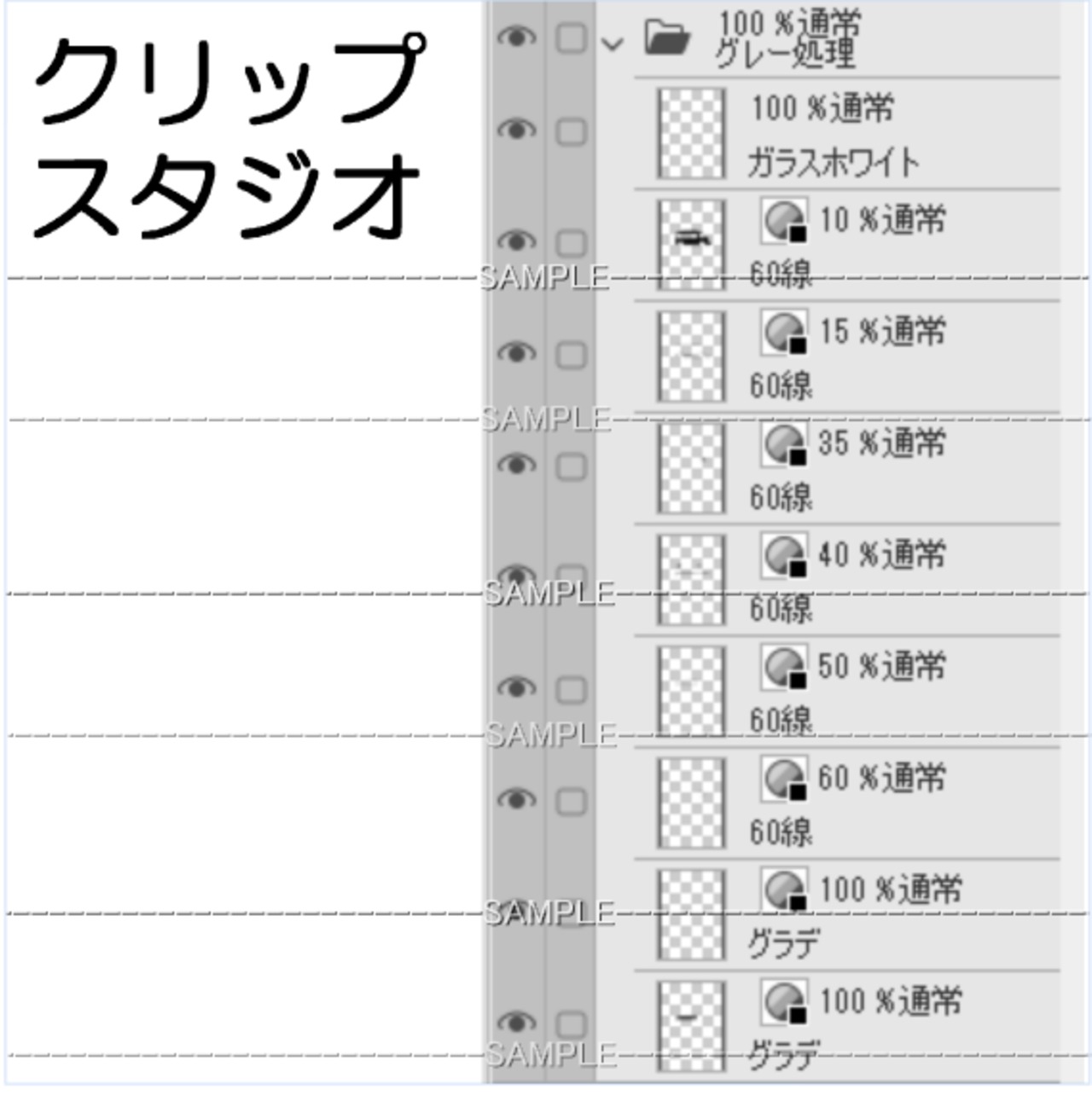Tick the checkbox beside the 60% 60線 layer
Screen dimensions: 1092x1101
572,801
